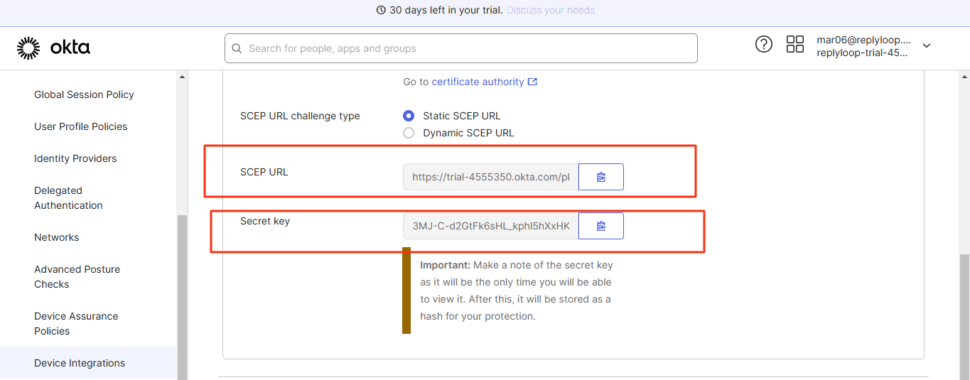Open Delegated Authentication in sidebar
Image resolution: width=970 pixels, height=380 pixels.
pos(69,198)
